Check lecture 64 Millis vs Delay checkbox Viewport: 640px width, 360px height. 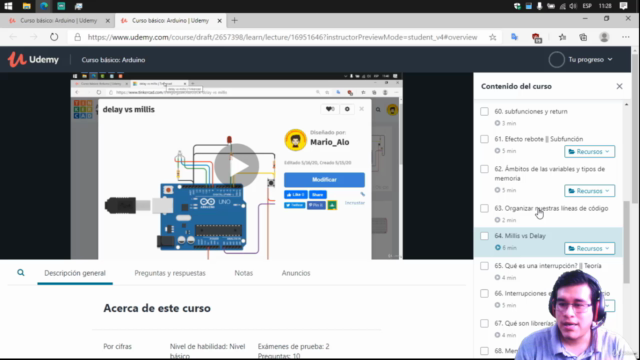[484, 236]
